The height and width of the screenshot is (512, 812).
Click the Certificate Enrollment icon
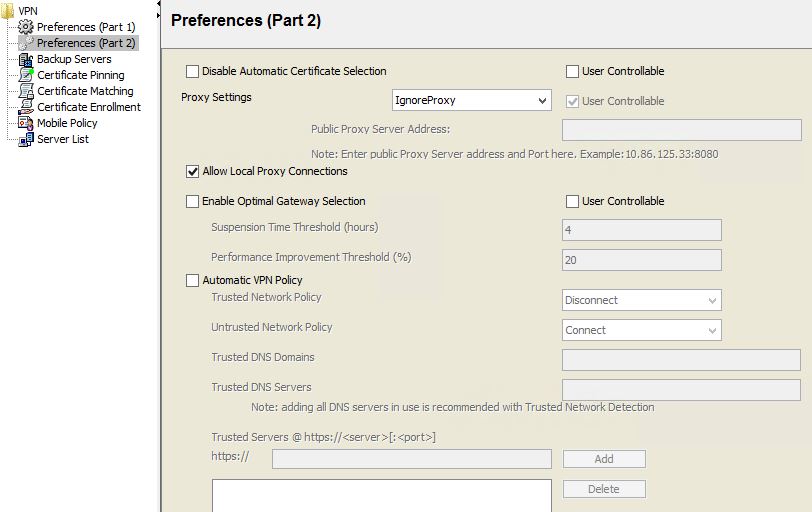coord(25,107)
